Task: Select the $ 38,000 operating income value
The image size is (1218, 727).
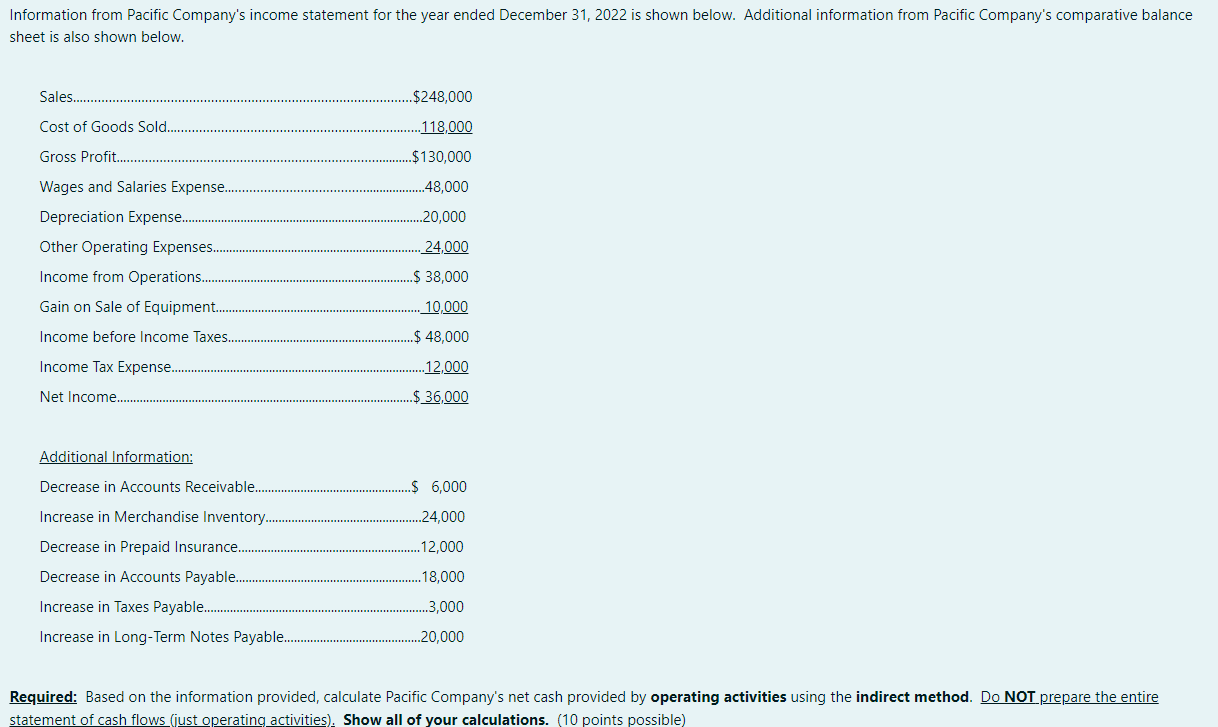Action: tap(441, 277)
